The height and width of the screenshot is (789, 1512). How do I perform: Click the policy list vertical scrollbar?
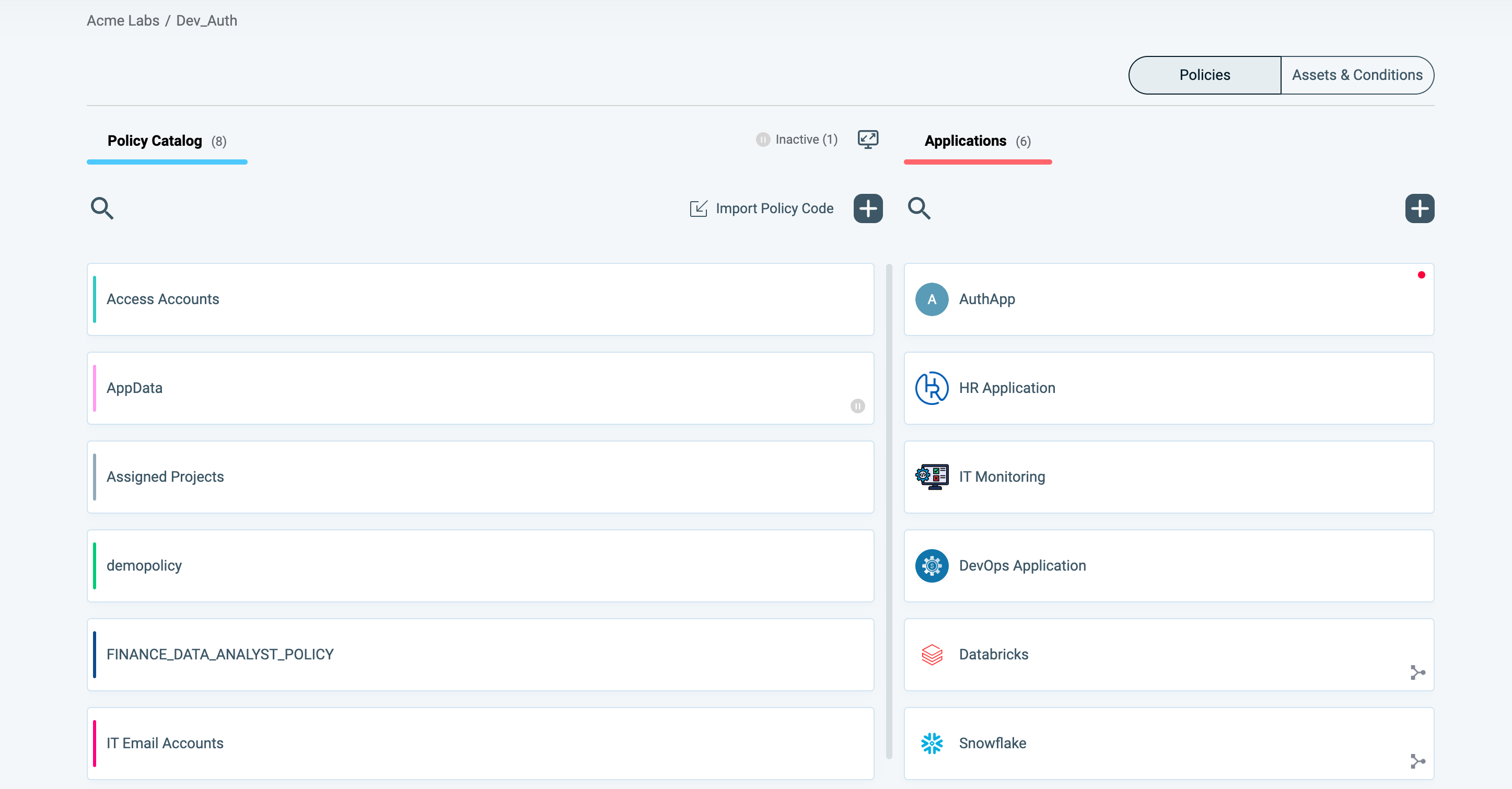coord(889,510)
